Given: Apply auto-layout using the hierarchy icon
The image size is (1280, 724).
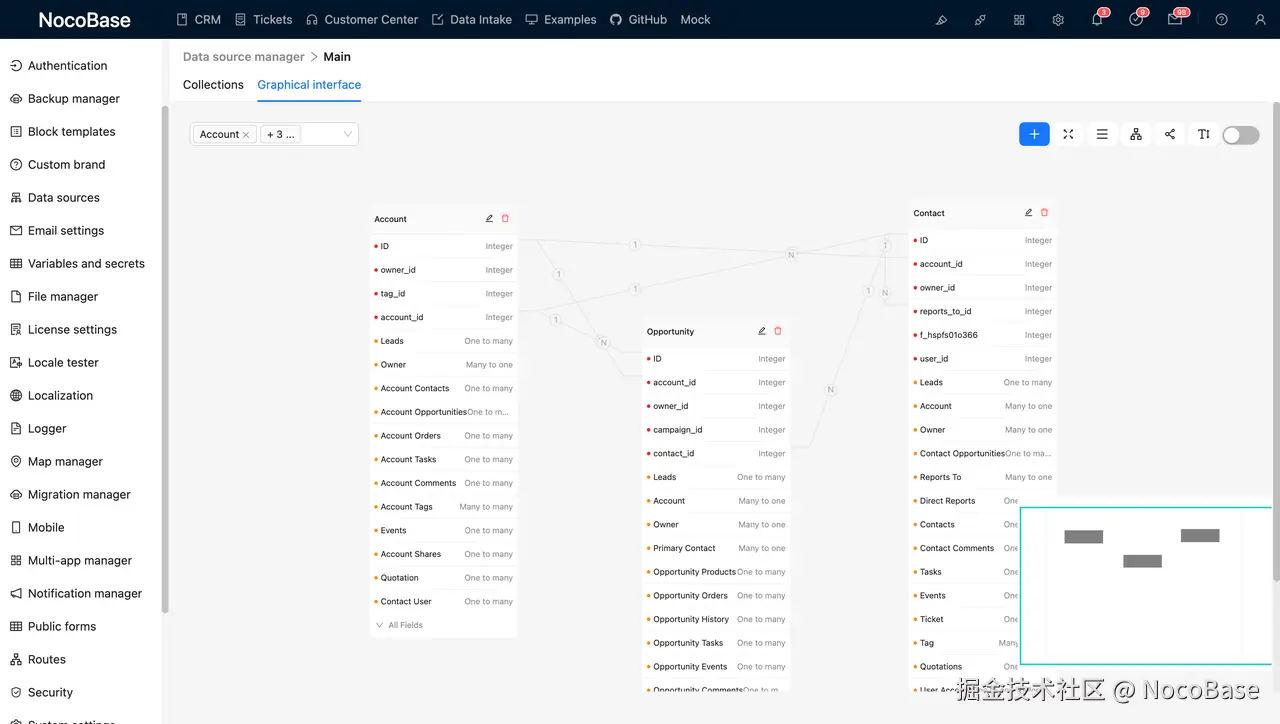Looking at the screenshot, I should 1135,134.
